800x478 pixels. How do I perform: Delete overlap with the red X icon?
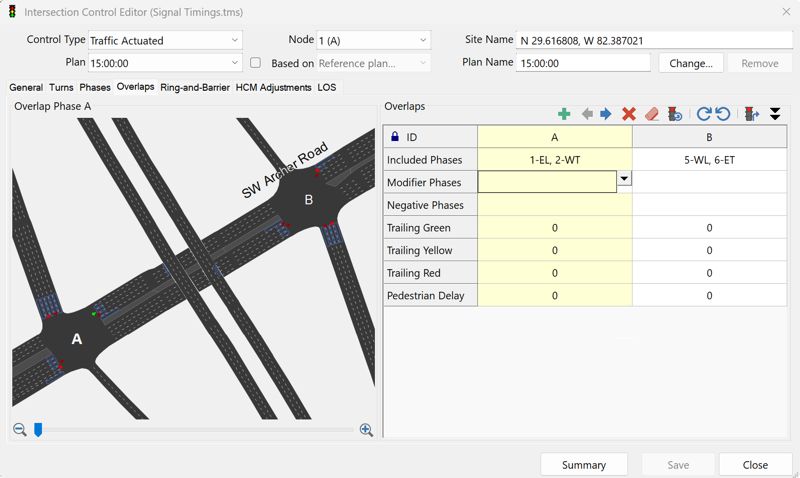point(629,114)
